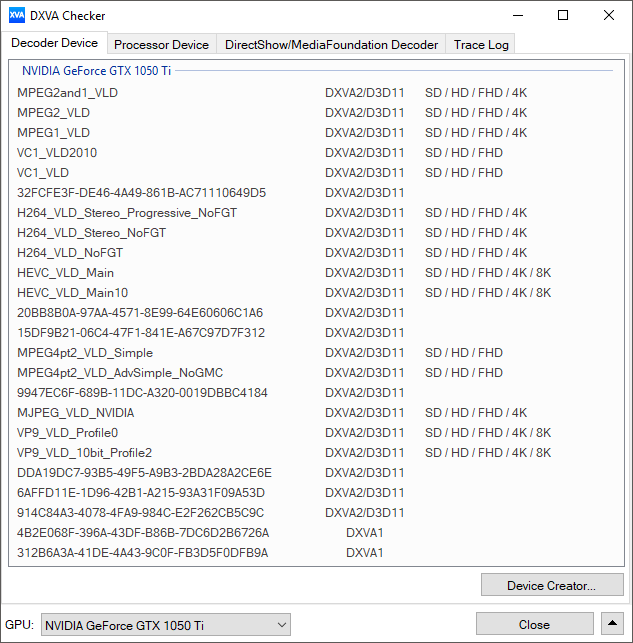Select the VP9_VLD_Profile0 row
The image size is (633, 643).
pyautogui.click(x=316, y=433)
